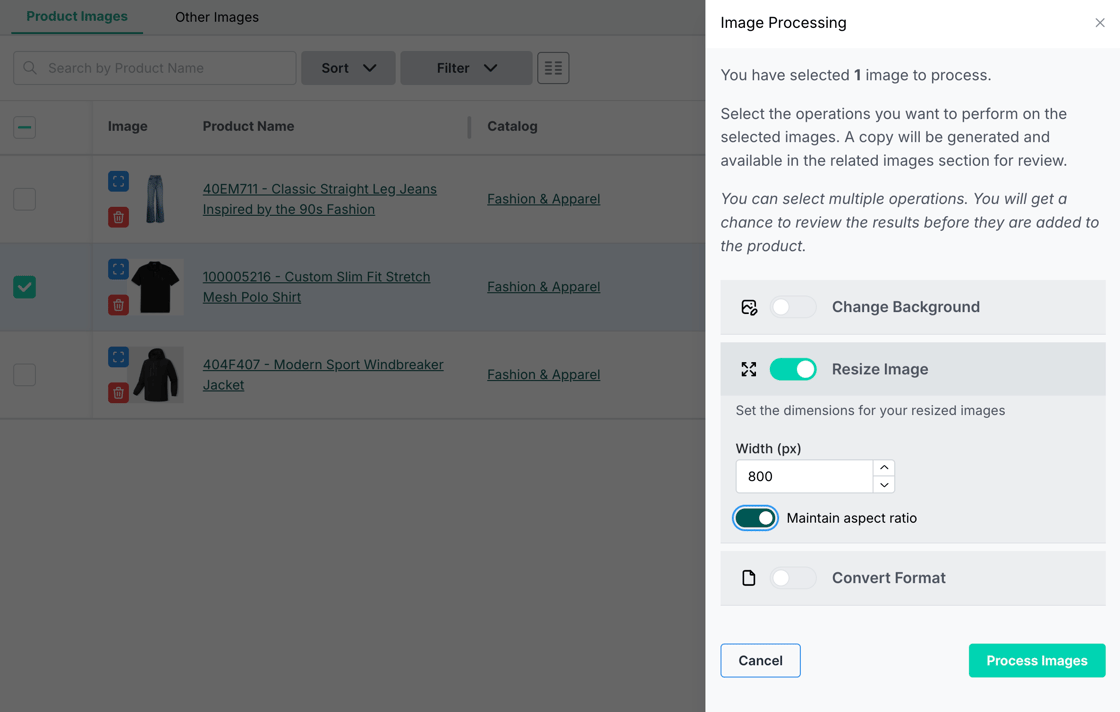Open the Sort dropdown
Image resolution: width=1120 pixels, height=712 pixels.
[x=348, y=68]
